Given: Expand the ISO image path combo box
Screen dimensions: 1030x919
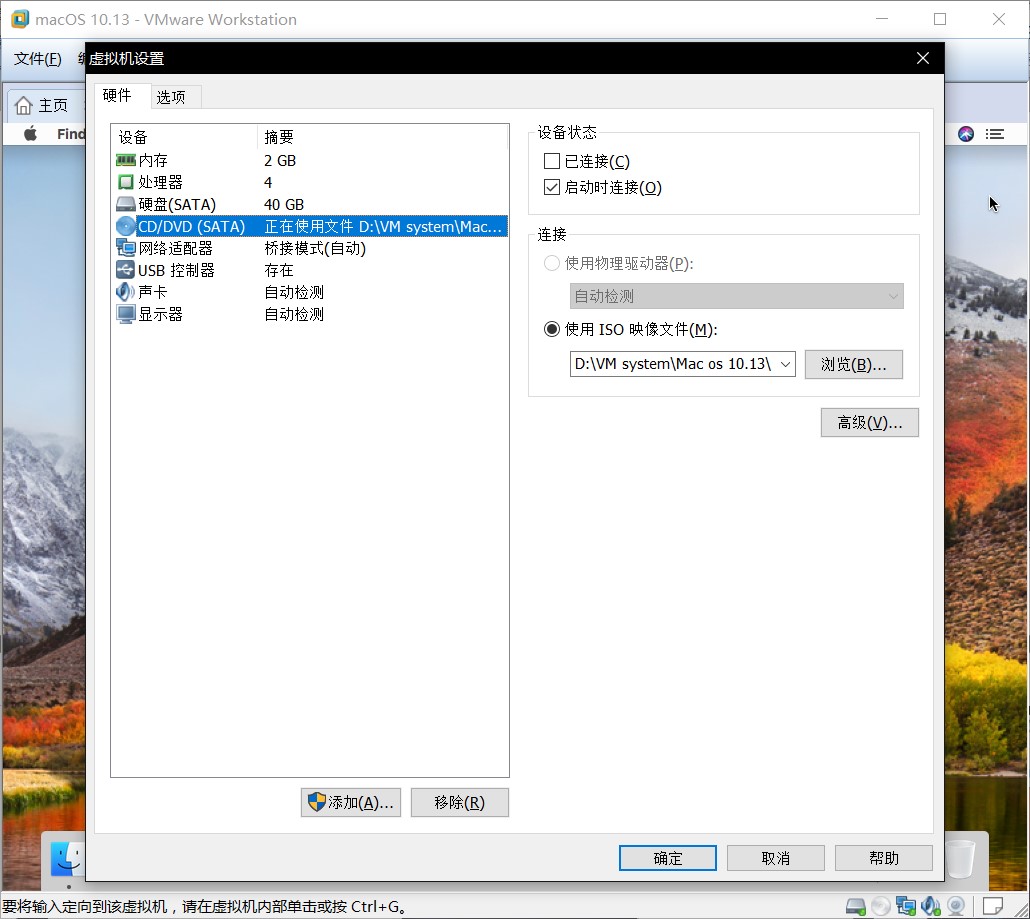Looking at the screenshot, I should 785,364.
